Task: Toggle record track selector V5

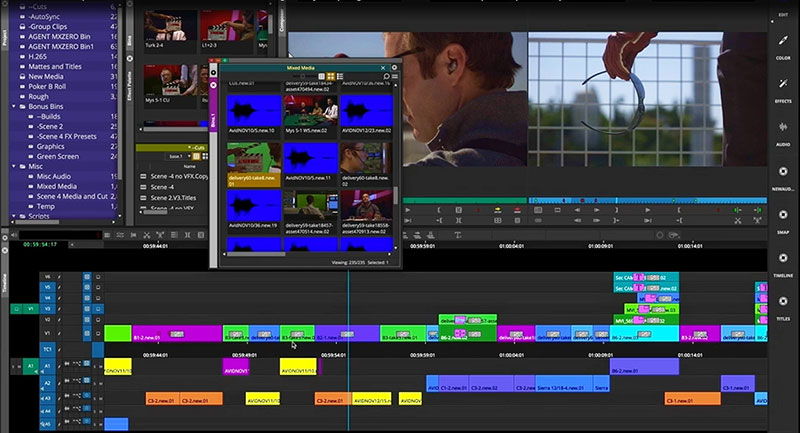Action: click(47, 287)
